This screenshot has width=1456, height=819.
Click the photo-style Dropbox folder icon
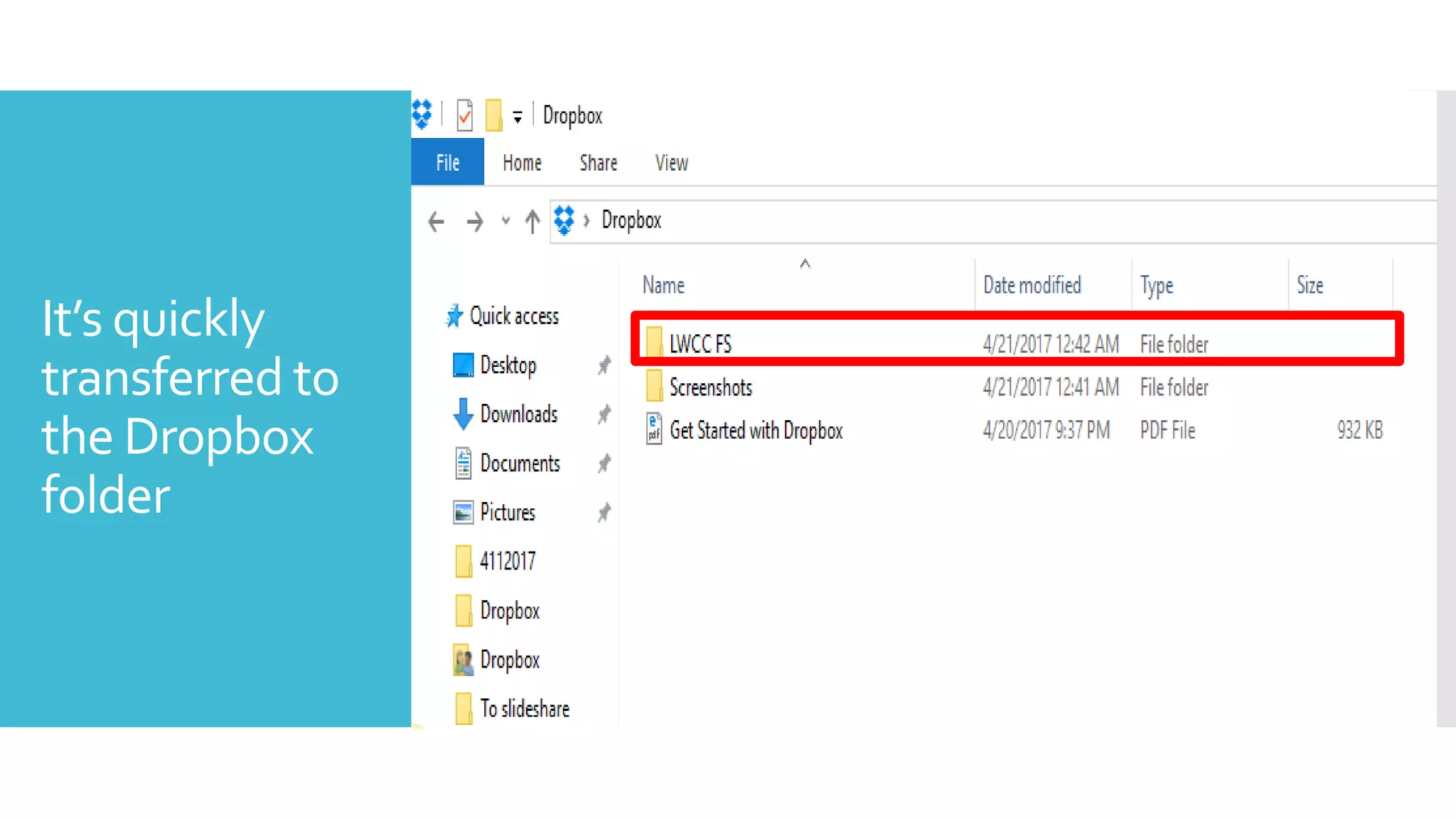pos(463,660)
